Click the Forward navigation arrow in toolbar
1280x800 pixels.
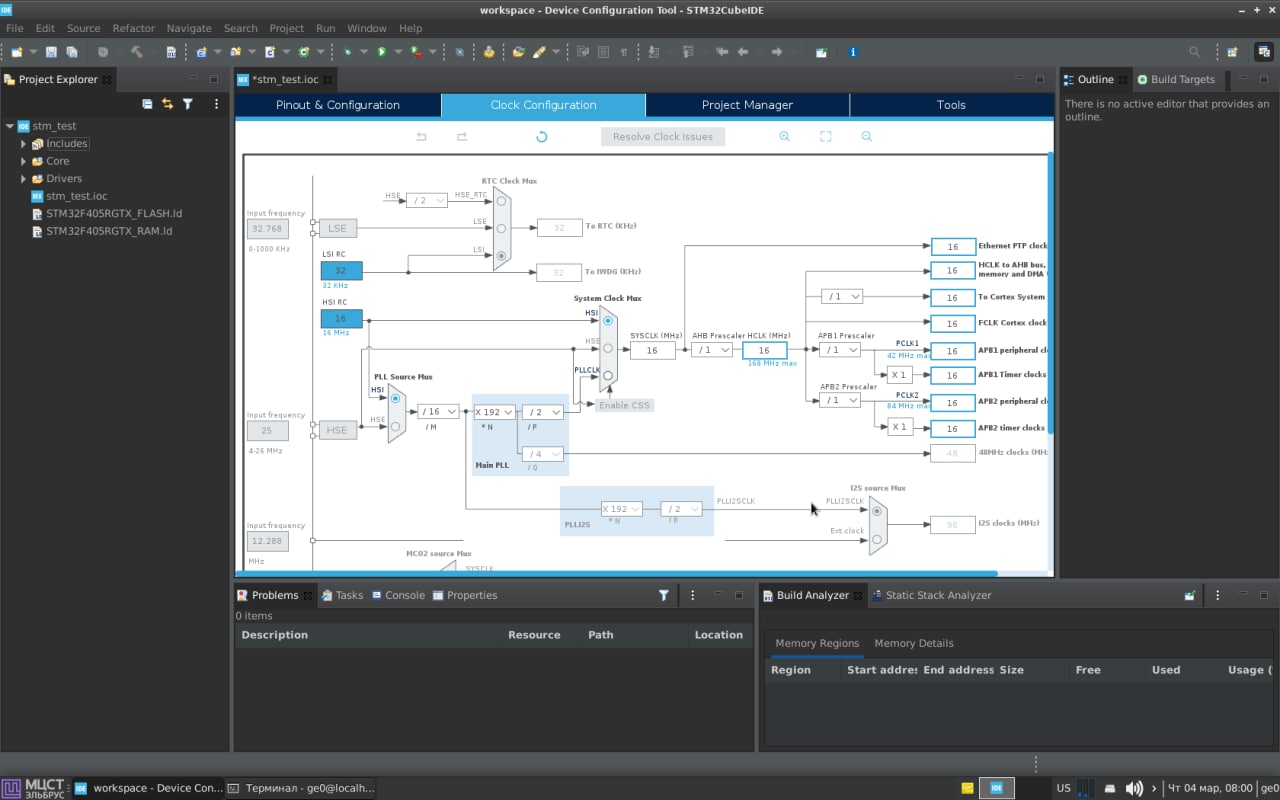[776, 52]
